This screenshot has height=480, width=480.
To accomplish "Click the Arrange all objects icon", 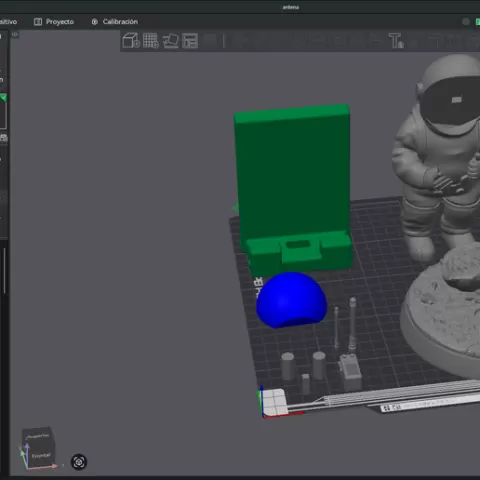I will click(190, 41).
